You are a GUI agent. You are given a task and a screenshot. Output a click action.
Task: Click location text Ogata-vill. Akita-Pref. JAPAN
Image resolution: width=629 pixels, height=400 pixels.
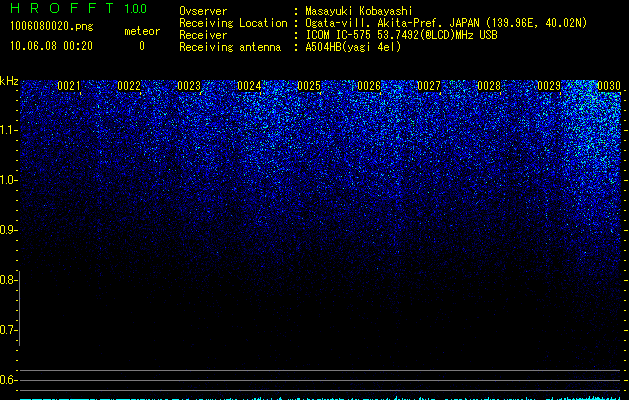392,23
